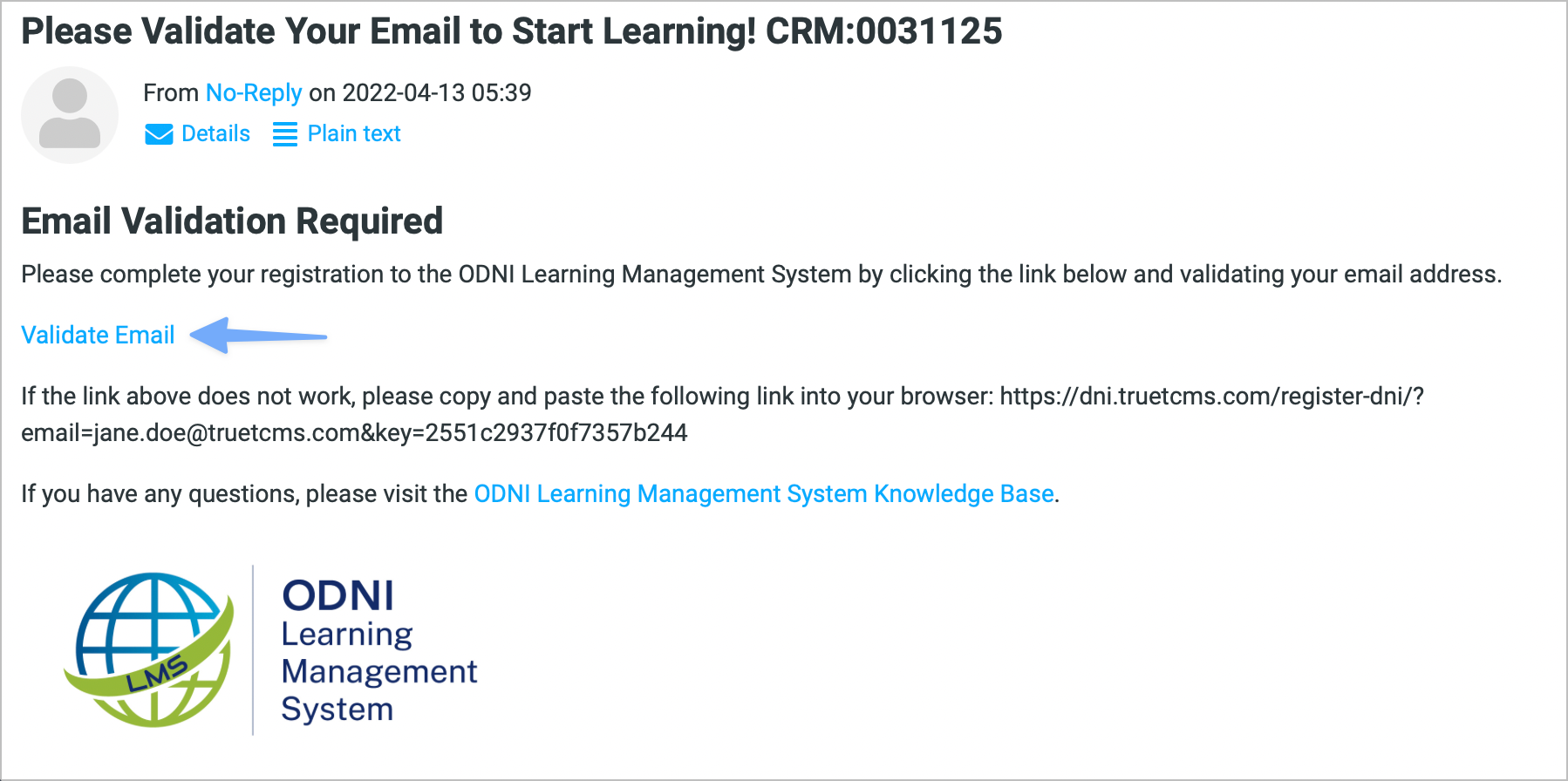Click the sender avatar icon
The width and height of the screenshot is (1568, 781).
(70, 115)
